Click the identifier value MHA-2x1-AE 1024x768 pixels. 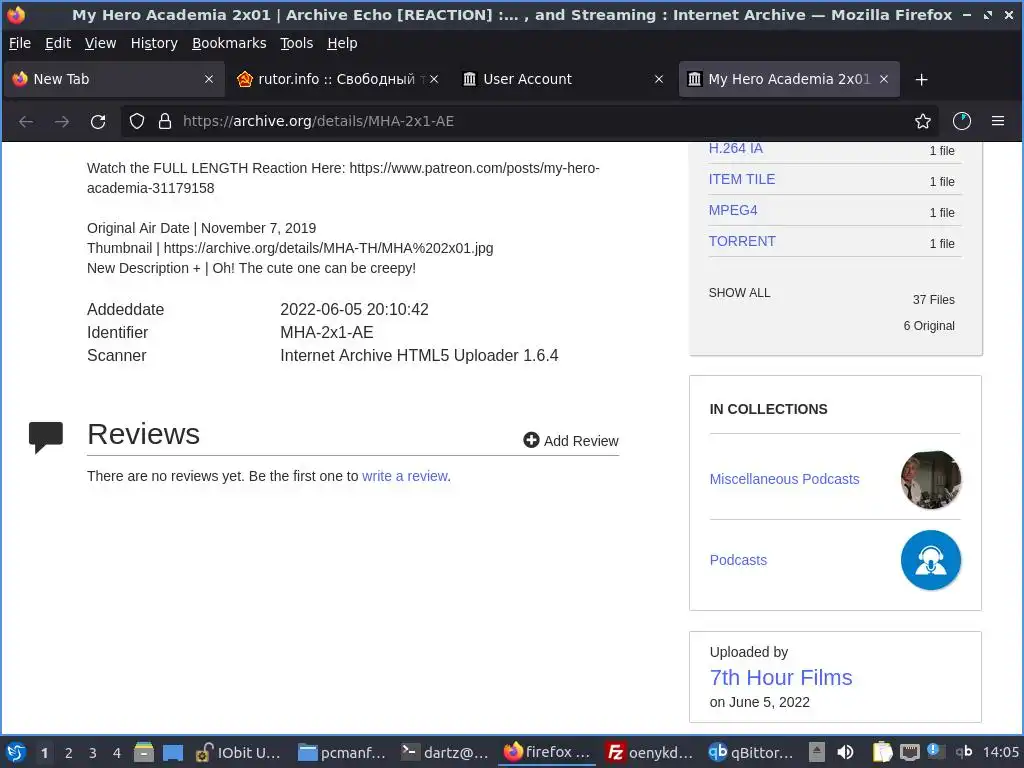click(327, 332)
